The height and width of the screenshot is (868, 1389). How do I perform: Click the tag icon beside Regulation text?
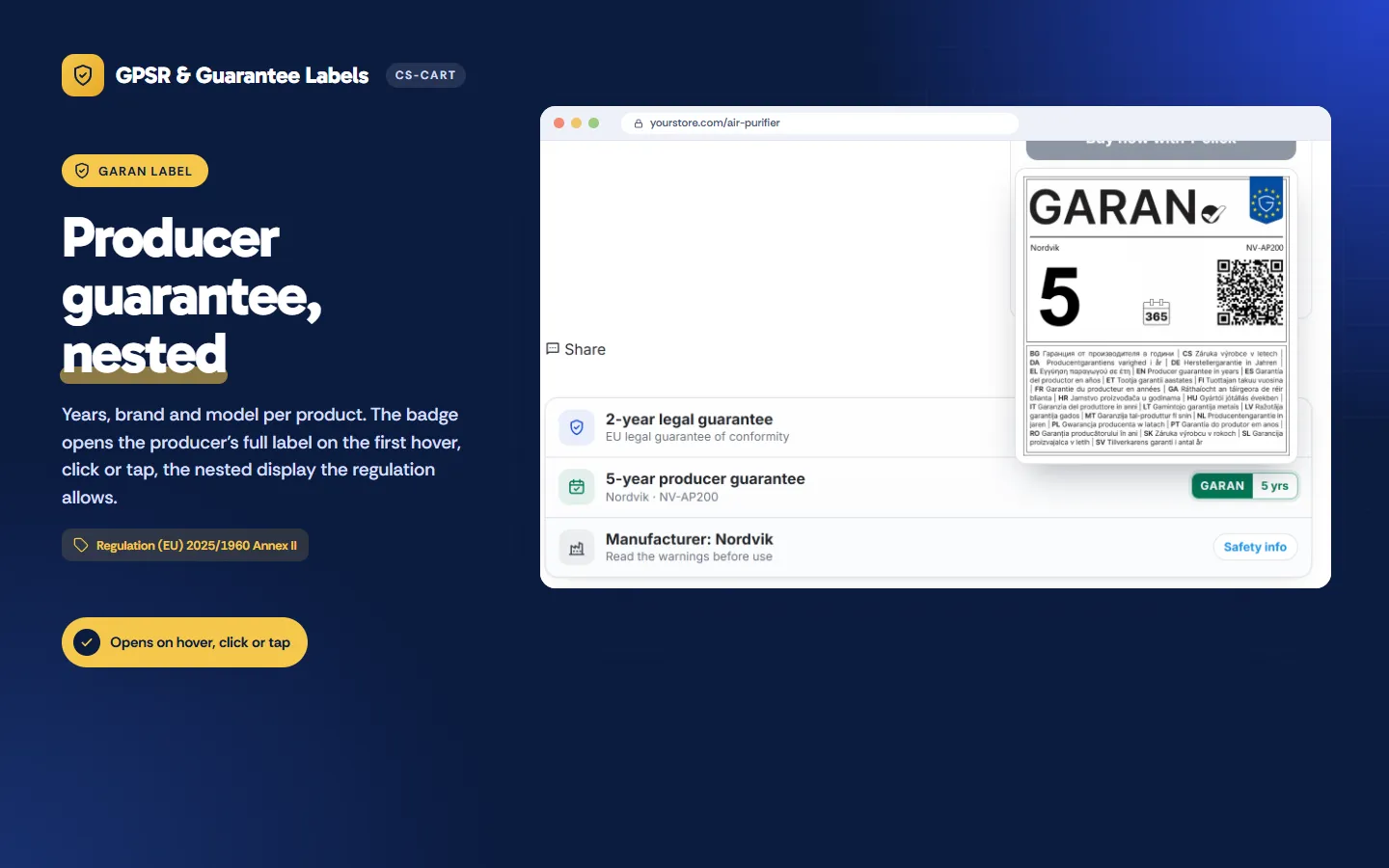(x=81, y=545)
